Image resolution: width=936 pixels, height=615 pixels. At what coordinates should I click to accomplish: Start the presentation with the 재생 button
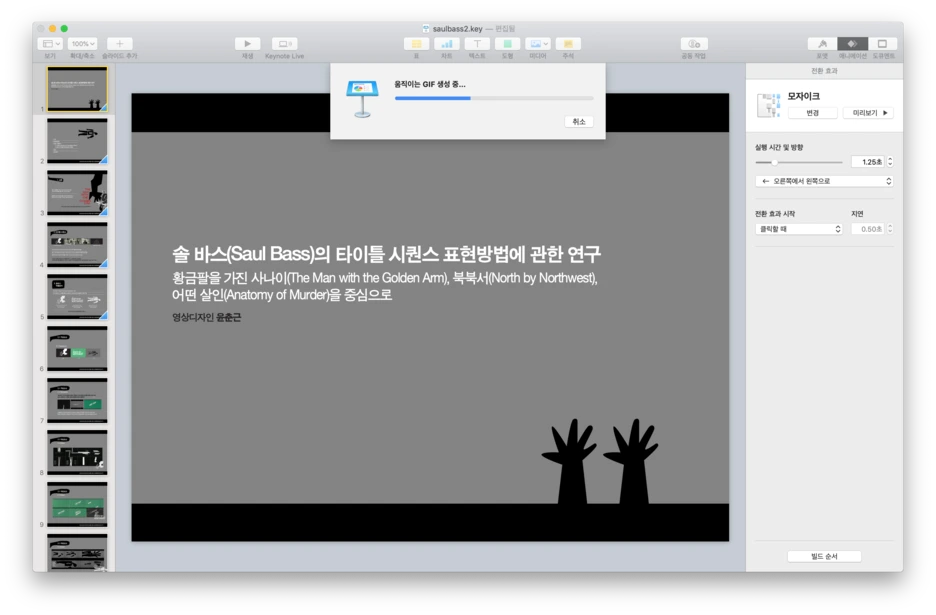246,43
